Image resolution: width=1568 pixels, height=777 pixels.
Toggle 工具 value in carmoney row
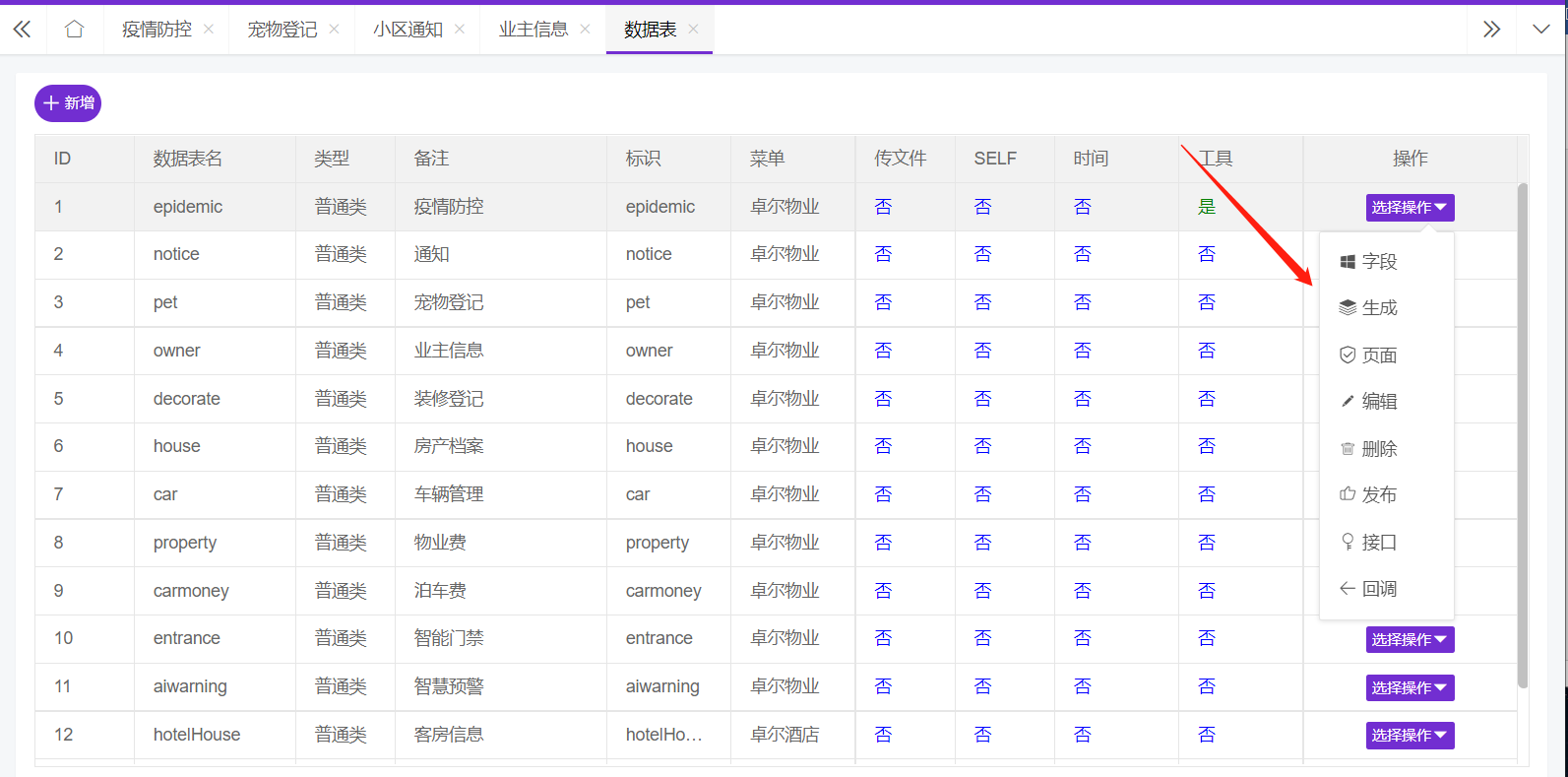coord(1207,591)
